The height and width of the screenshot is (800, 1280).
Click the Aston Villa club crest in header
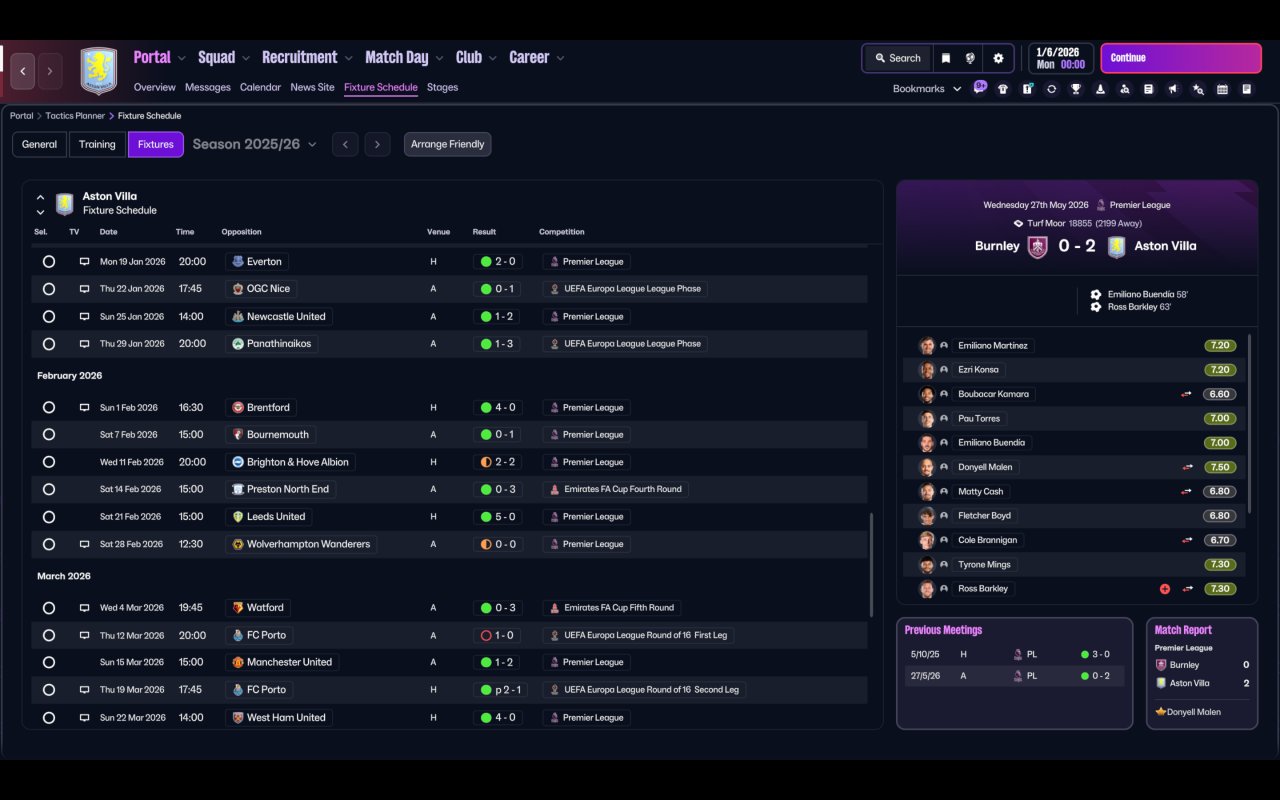(x=98, y=71)
